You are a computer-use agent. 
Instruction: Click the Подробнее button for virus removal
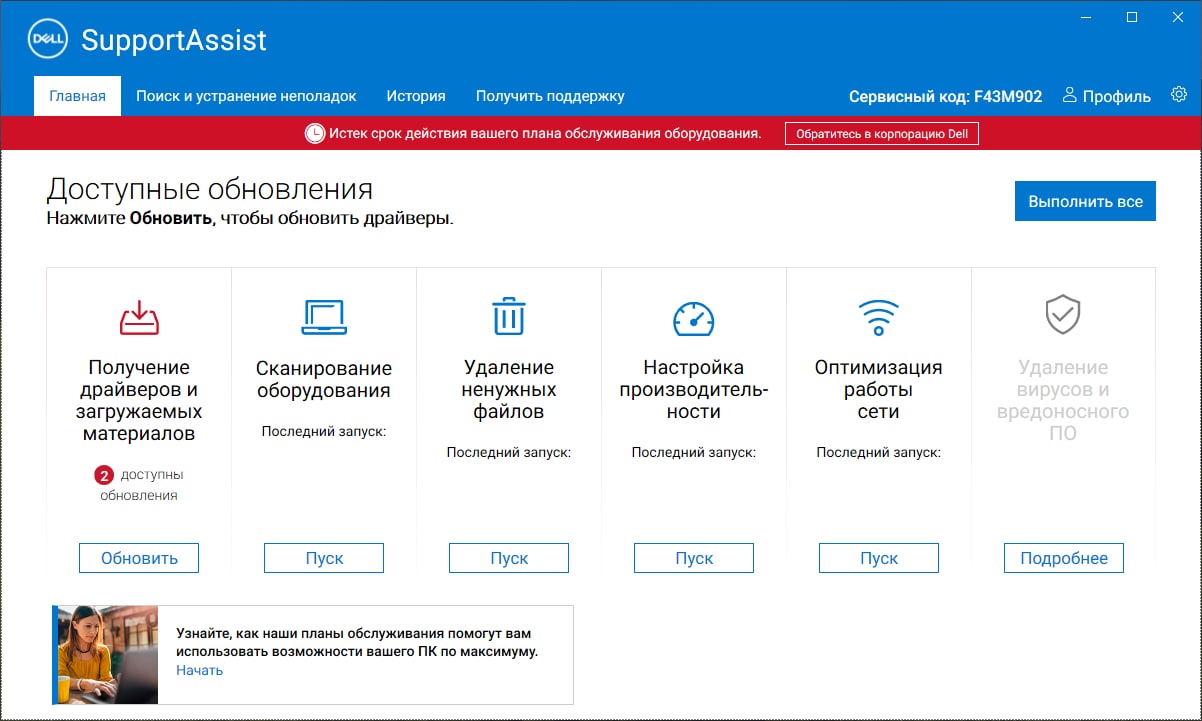coord(1064,558)
